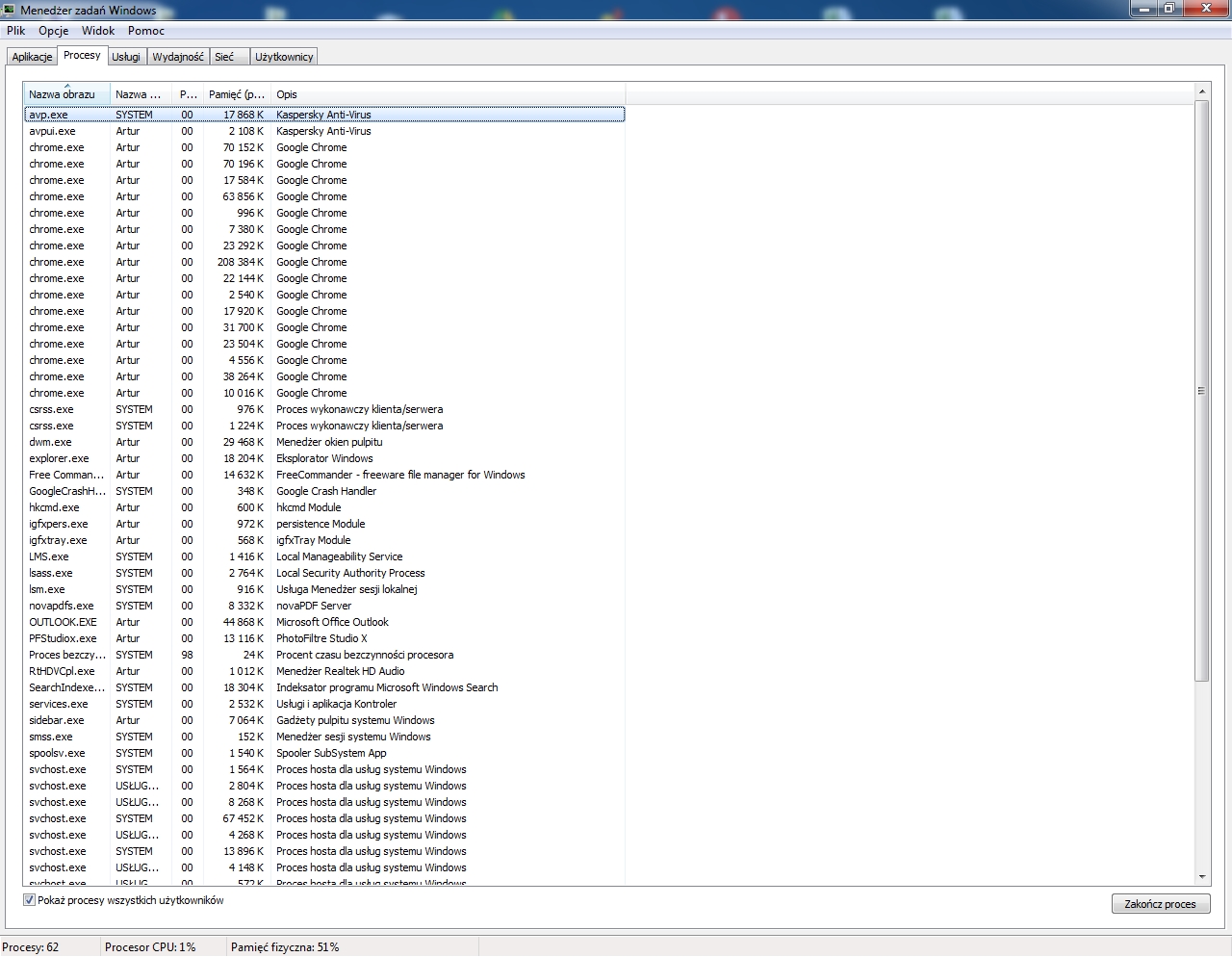Open the Widok menu

click(x=98, y=31)
